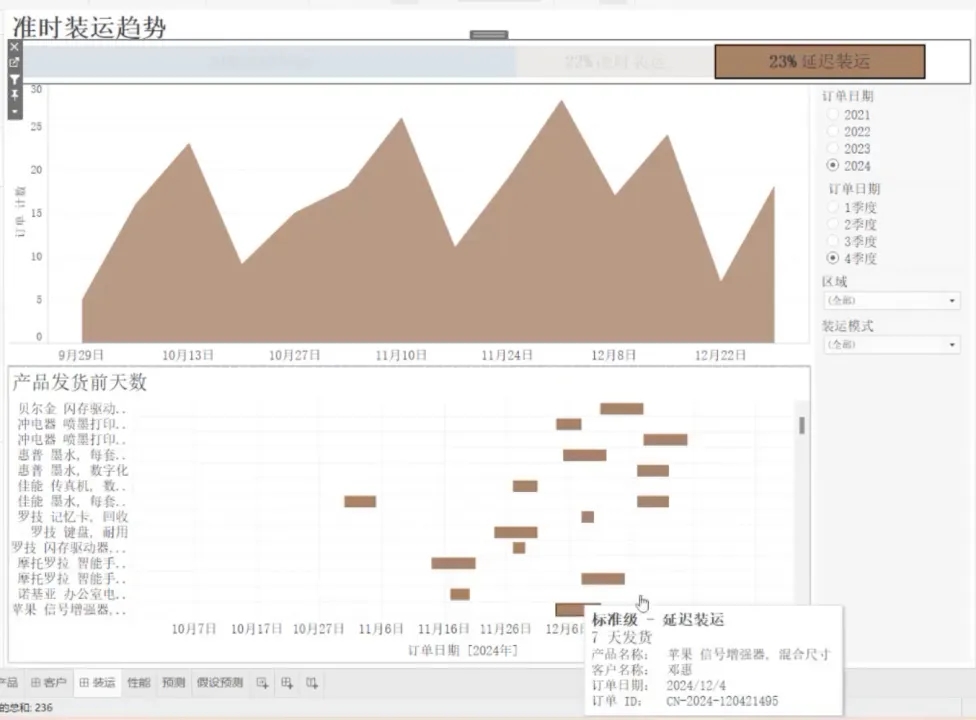The height and width of the screenshot is (720, 976).
Task: Click the New Worksheet icon
Action: click(x=262, y=683)
